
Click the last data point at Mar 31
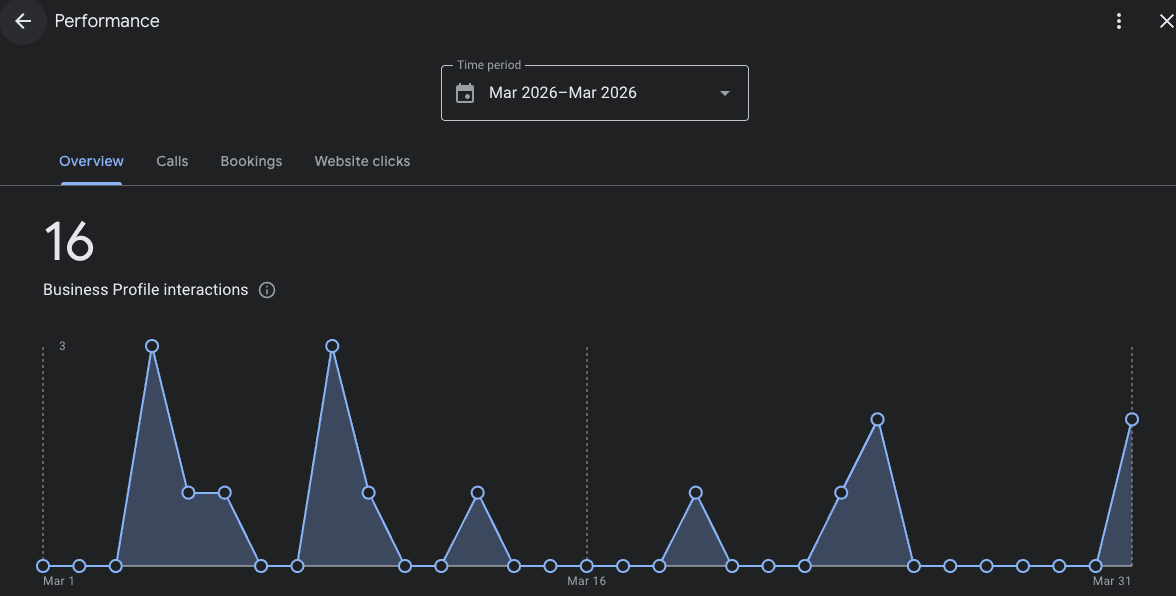click(x=1132, y=419)
